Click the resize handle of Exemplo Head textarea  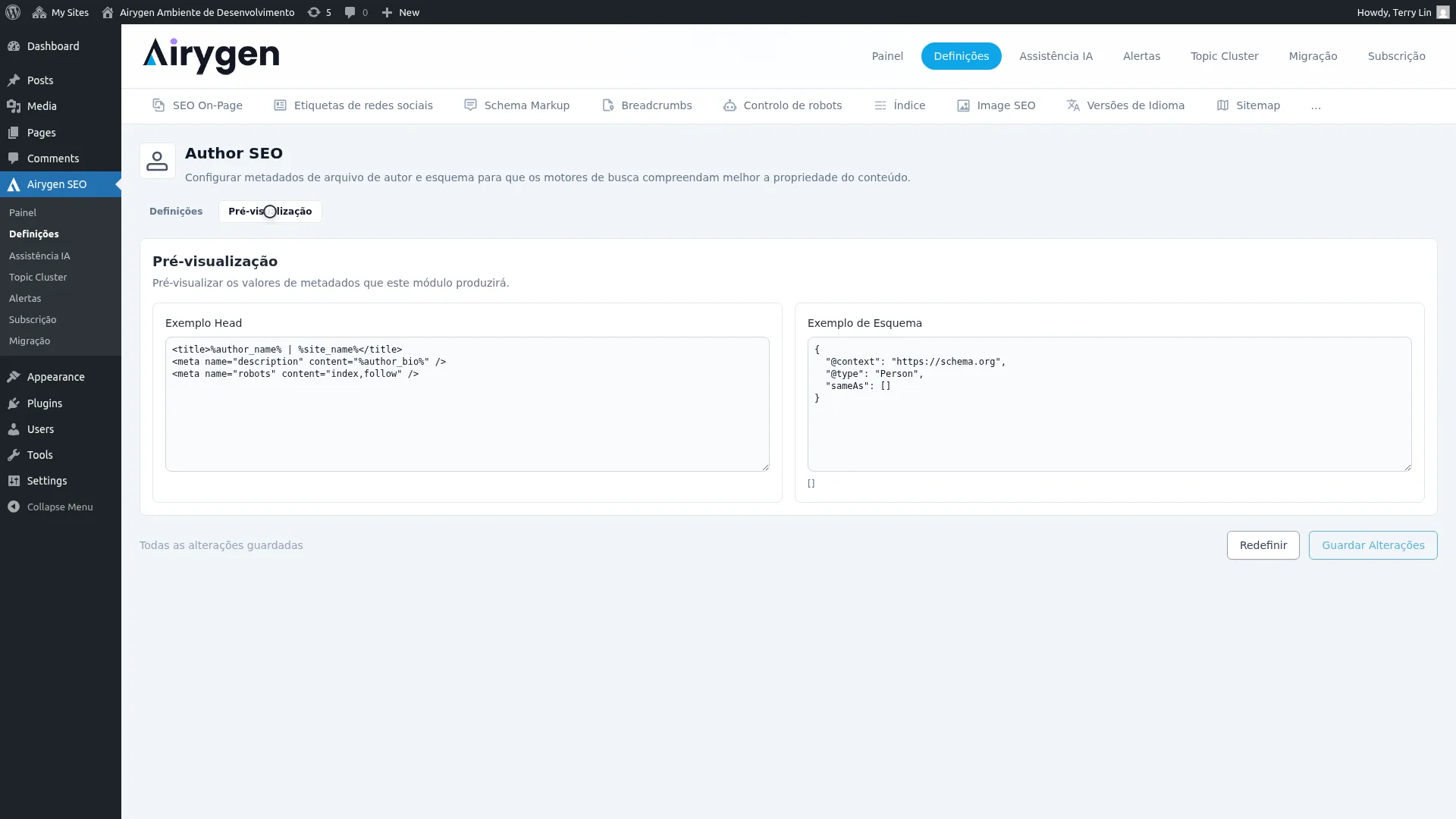tap(765, 467)
